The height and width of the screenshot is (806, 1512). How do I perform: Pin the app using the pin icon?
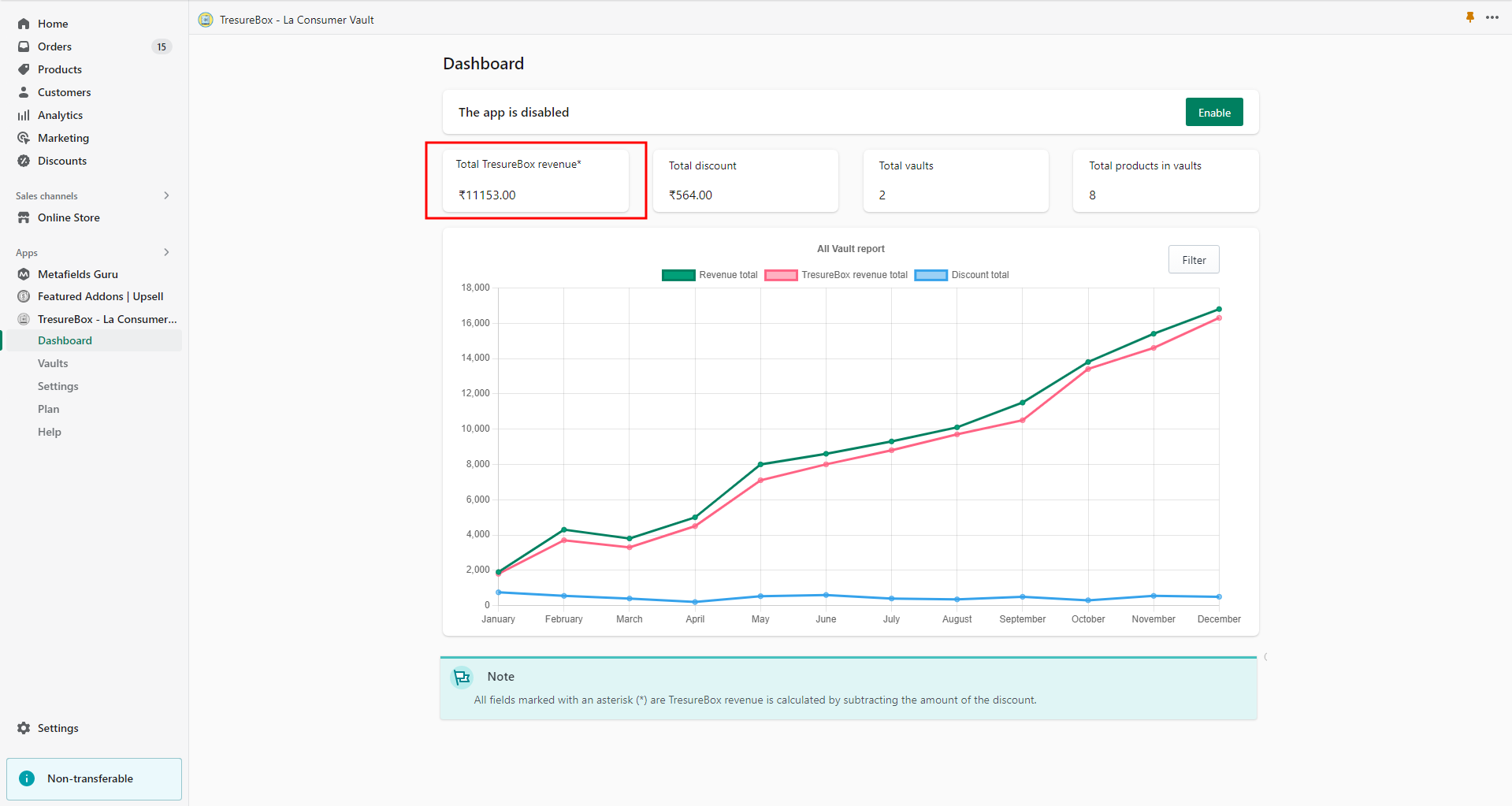coord(1470,17)
